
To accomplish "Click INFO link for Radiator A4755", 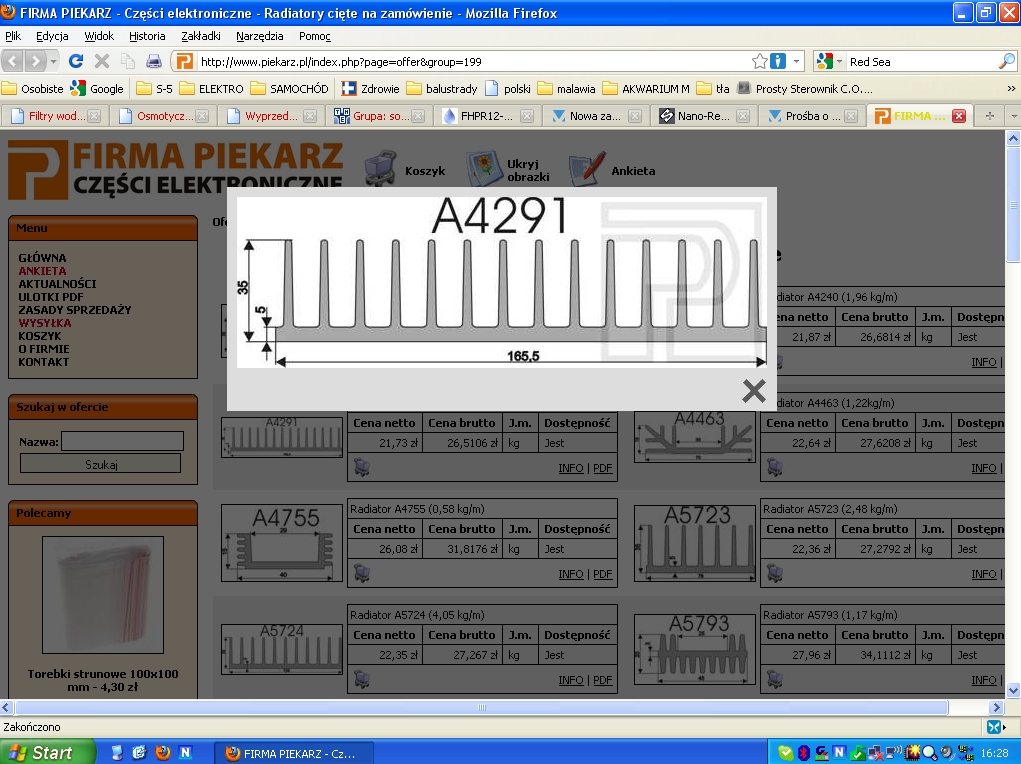I will coord(570,574).
